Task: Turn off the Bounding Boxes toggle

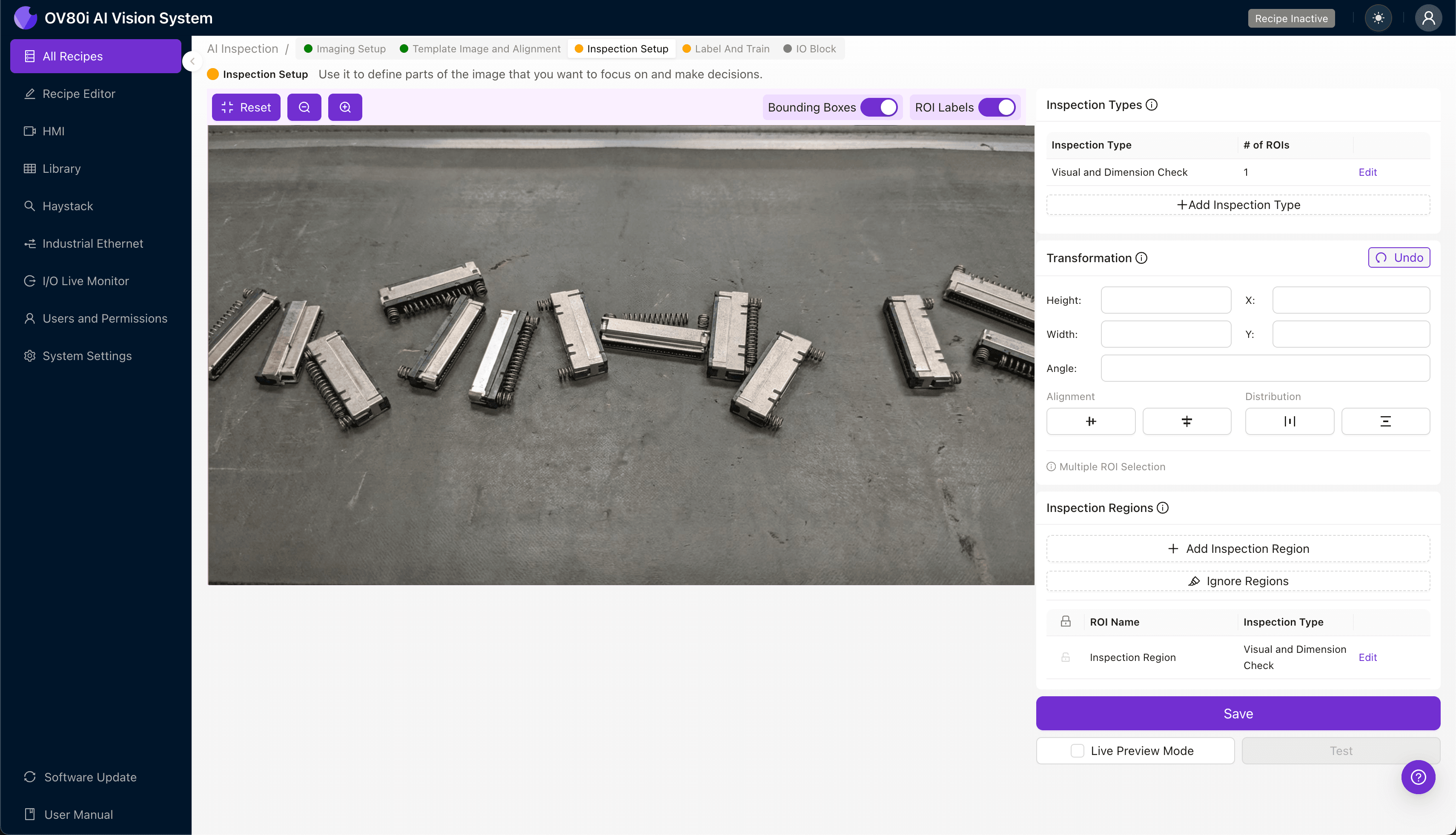Action: pos(879,107)
